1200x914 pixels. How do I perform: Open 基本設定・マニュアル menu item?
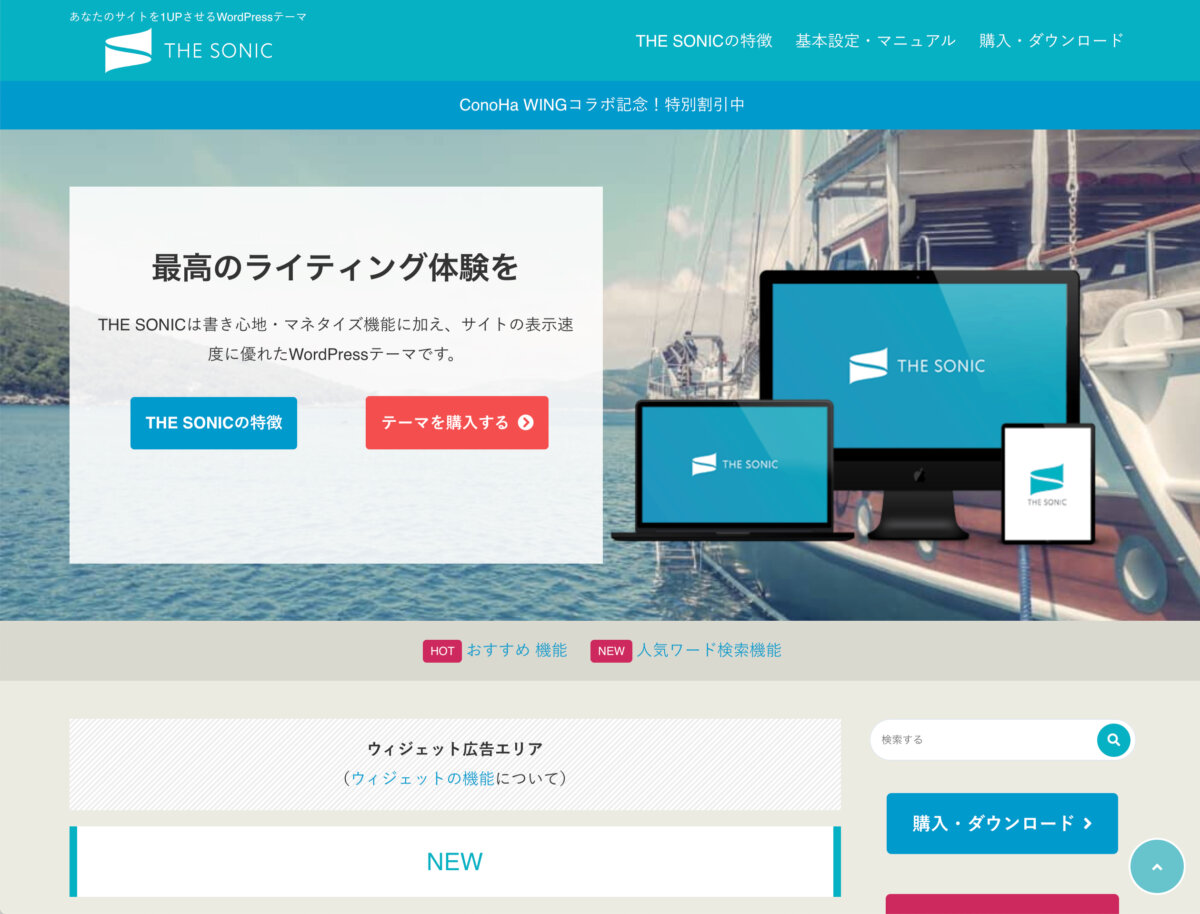[876, 41]
